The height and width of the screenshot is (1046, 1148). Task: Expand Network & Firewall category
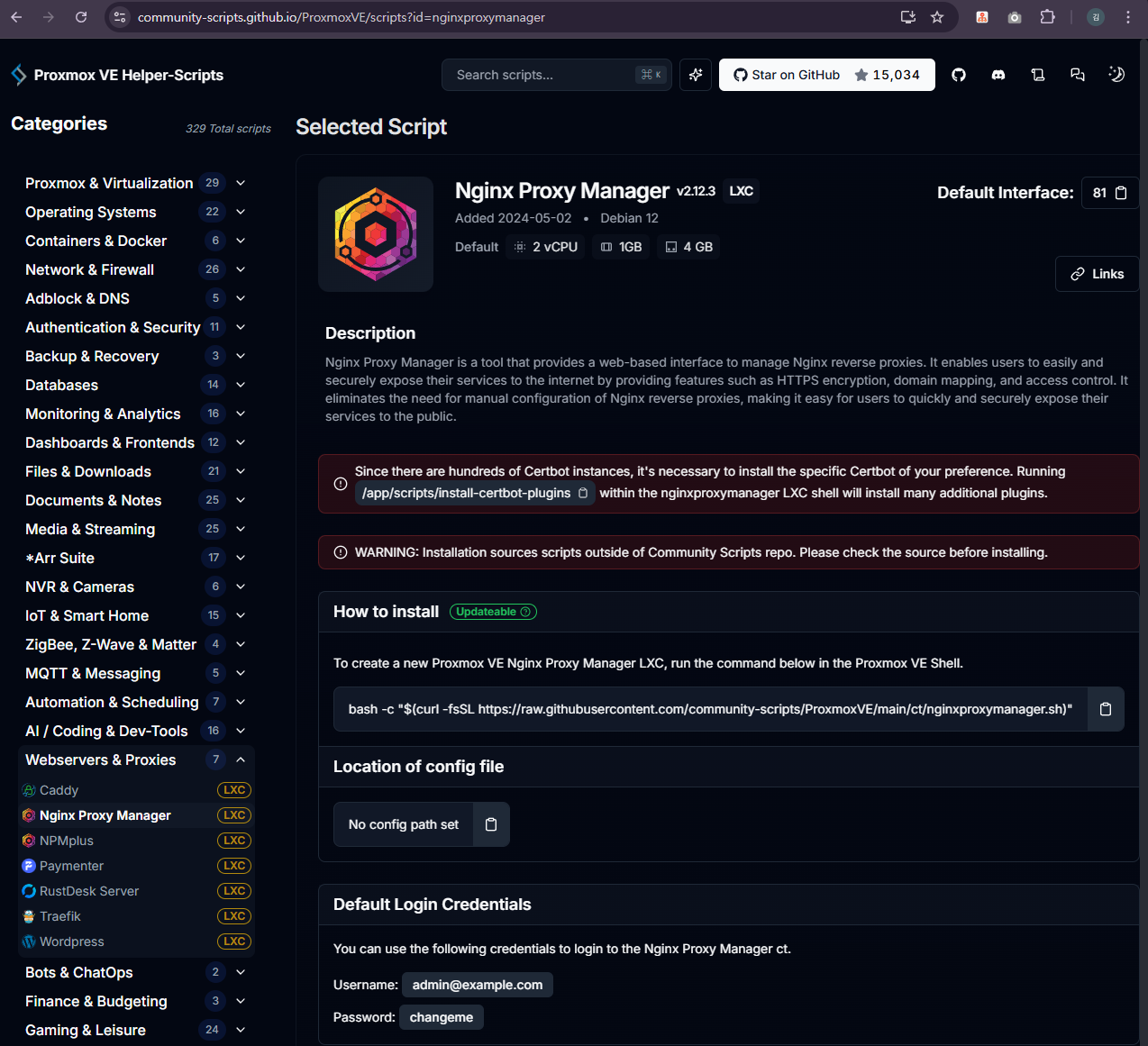[135, 269]
